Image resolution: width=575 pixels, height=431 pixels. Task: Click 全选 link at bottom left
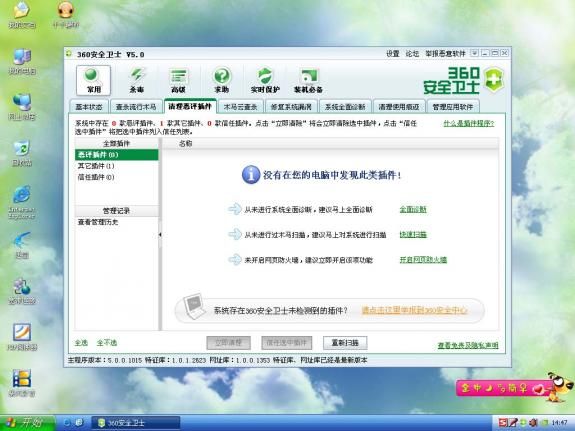81,343
